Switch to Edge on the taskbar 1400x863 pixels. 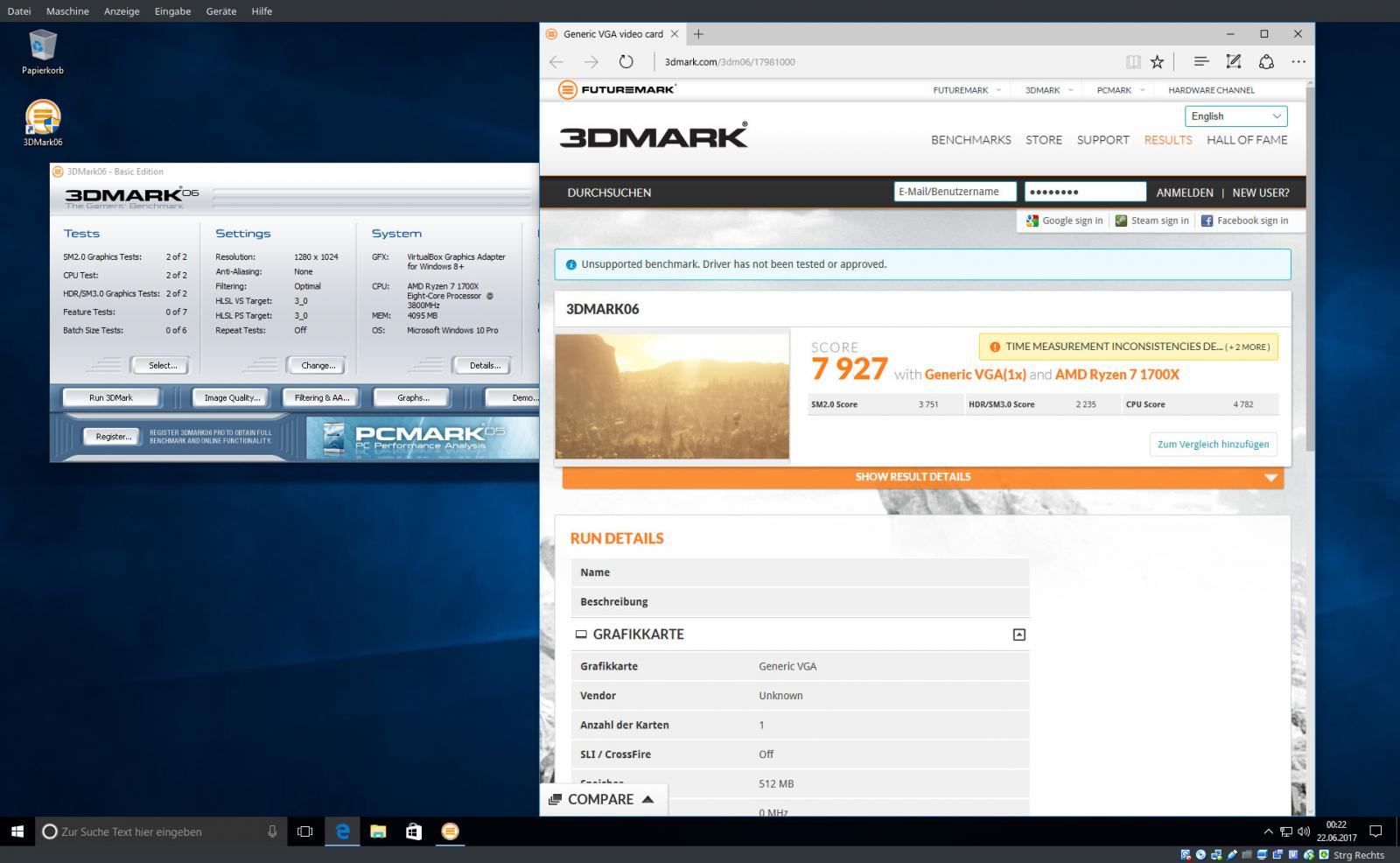pyautogui.click(x=342, y=831)
